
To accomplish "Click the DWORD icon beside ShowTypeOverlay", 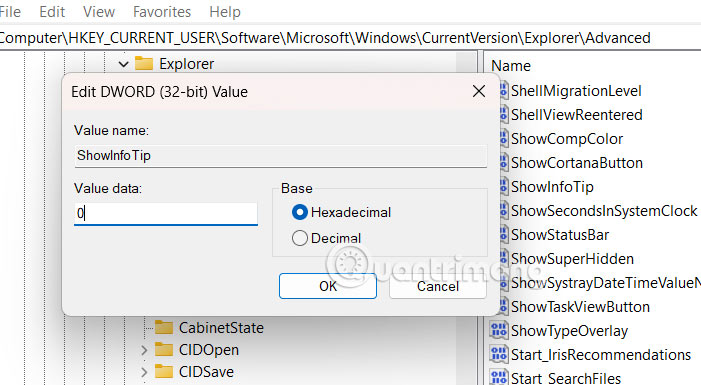I will [498, 330].
